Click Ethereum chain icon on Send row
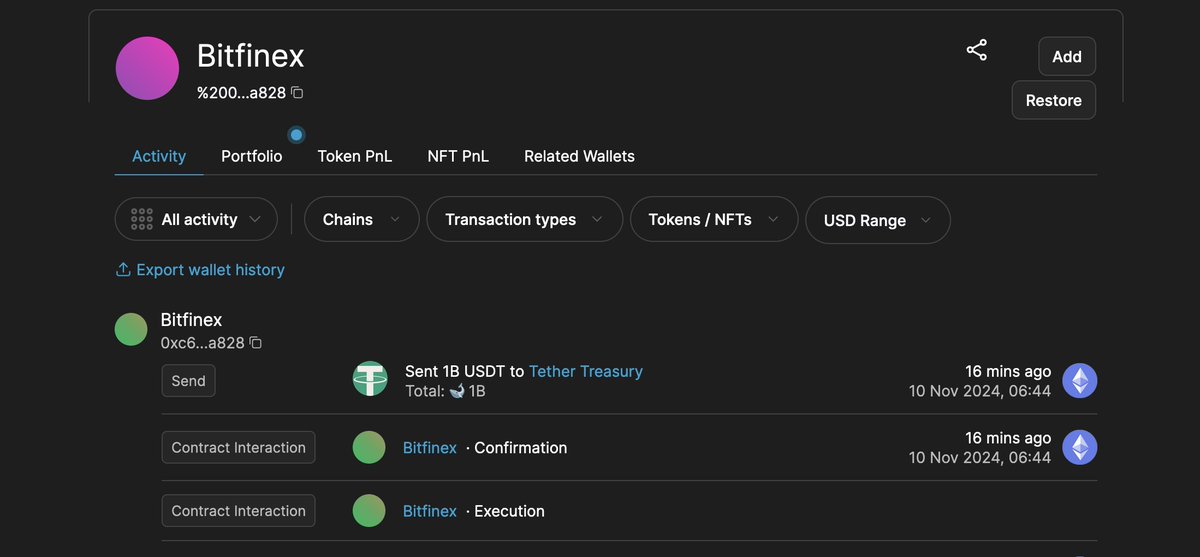This screenshot has height=557, width=1200. (x=1079, y=380)
